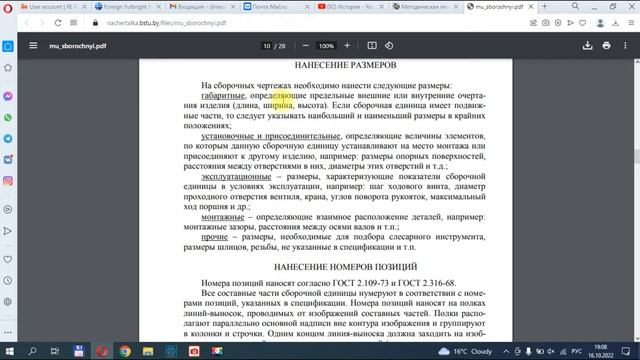This screenshot has height=360, width=640.
Task: Open Telegram in Opera sidebar
Action: tap(8, 138)
